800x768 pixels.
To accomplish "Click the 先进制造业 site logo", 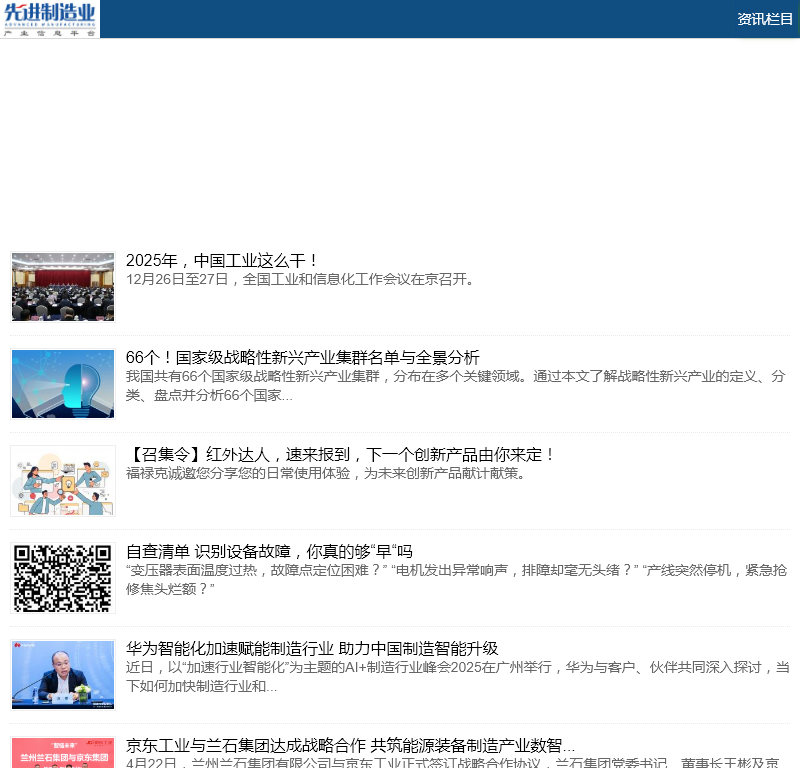I will click(x=50, y=19).
